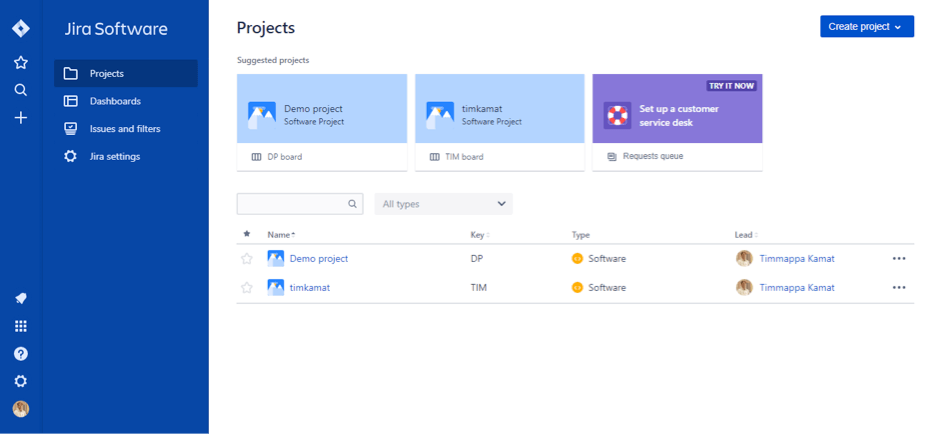Open the Jira settings menu item

[x=115, y=157]
